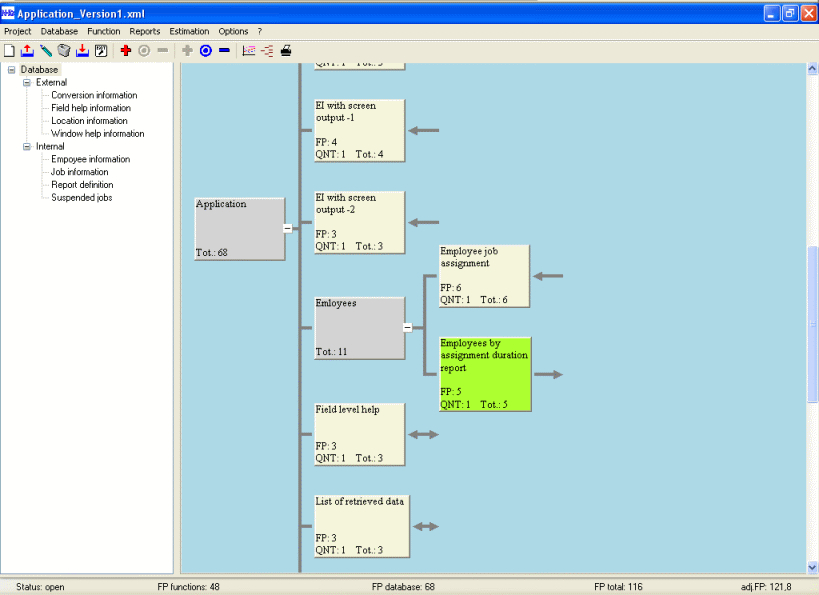Click the grey plus toolbar icon
The width and height of the screenshot is (819, 595).
click(187, 51)
